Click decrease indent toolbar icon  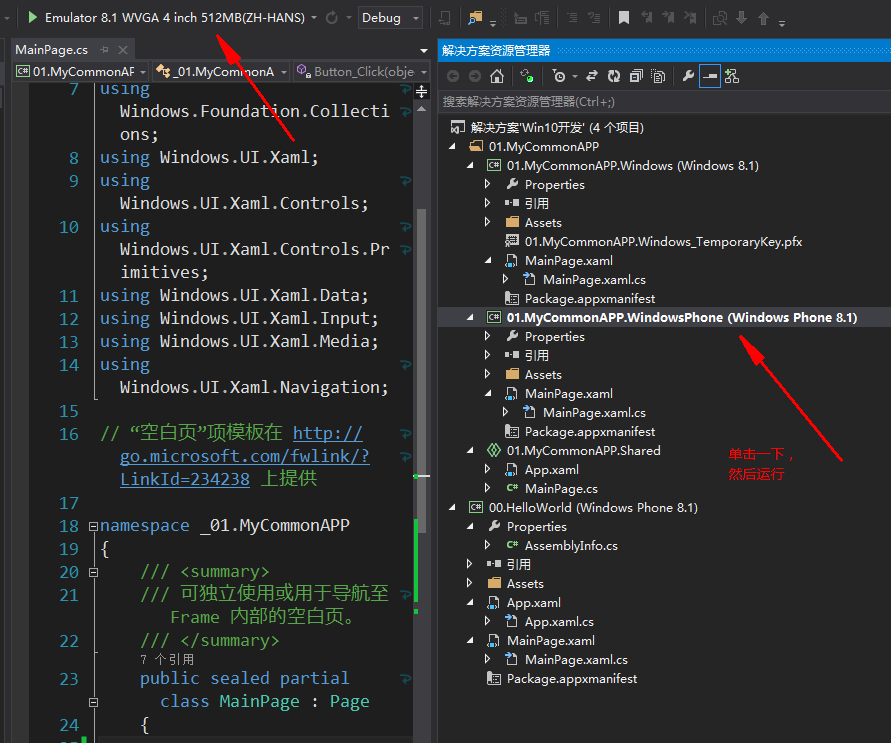click(x=572, y=18)
